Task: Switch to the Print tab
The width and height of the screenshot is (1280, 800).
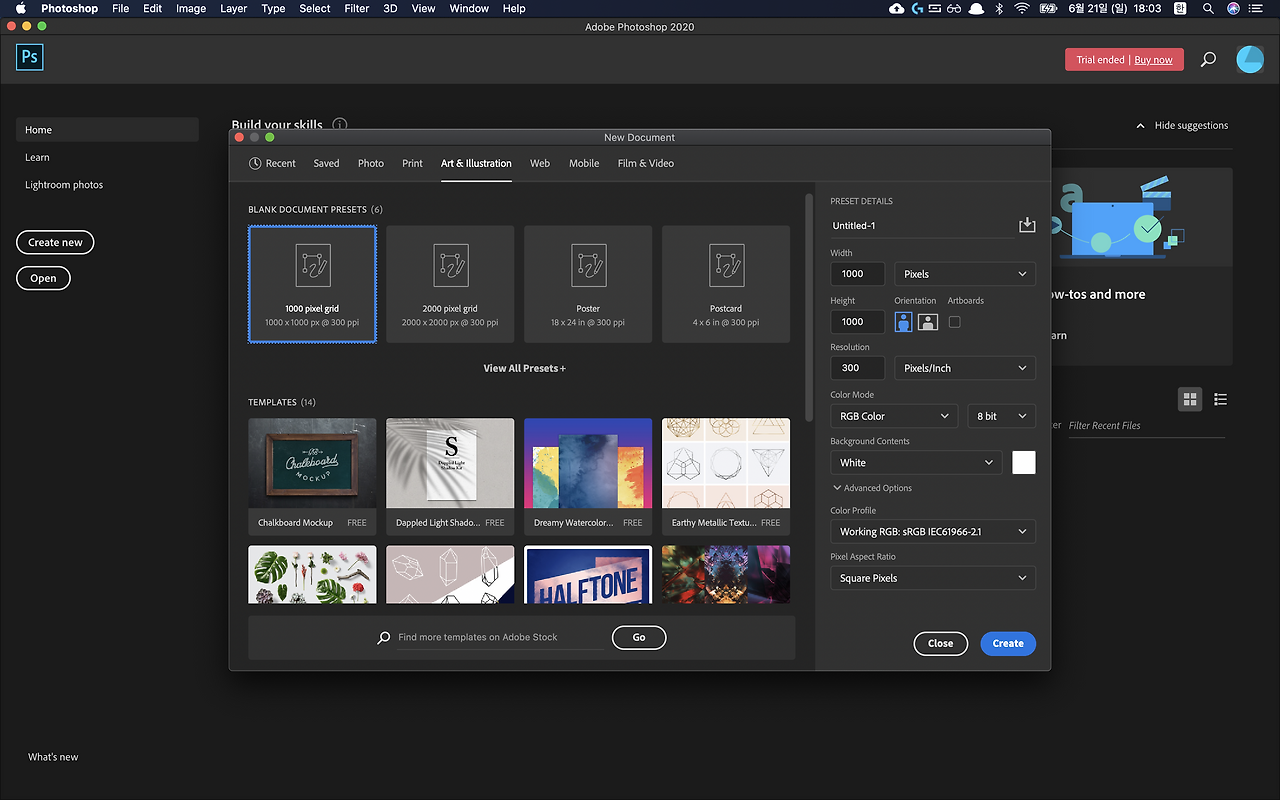Action: click(412, 163)
